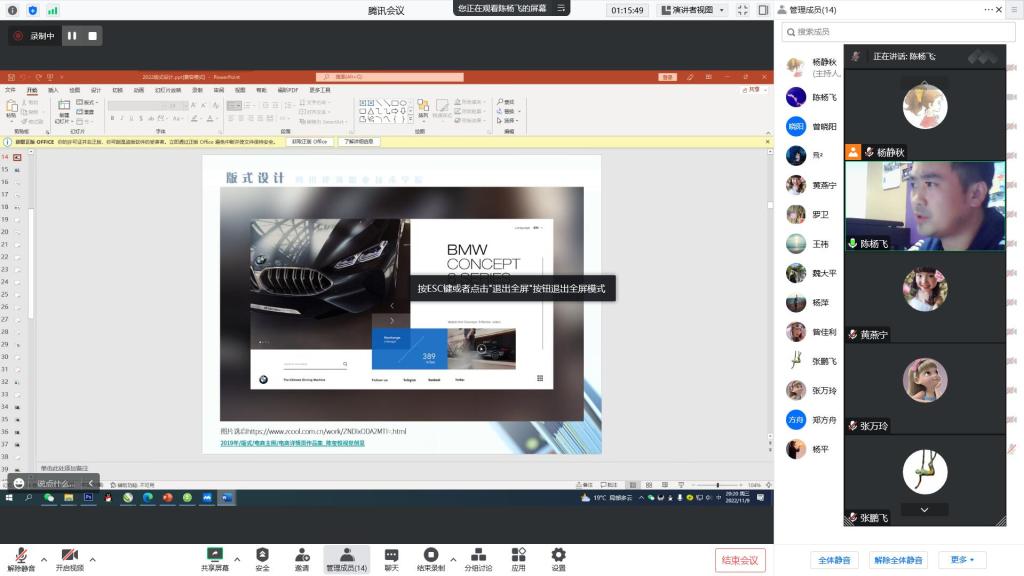Click the search members input field
This screenshot has height=576, width=1024.
click(x=898, y=31)
